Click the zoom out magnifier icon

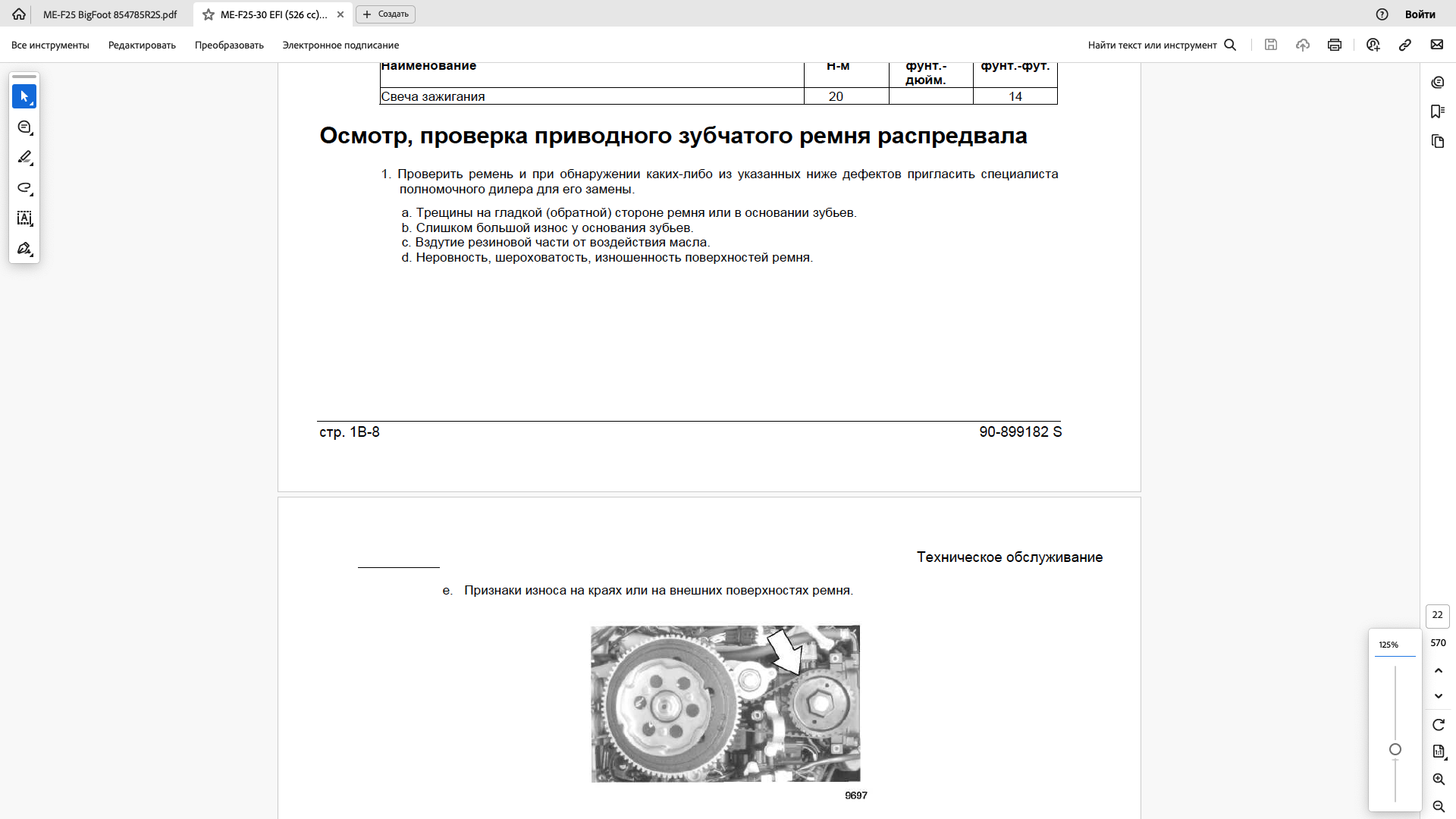(x=1439, y=806)
